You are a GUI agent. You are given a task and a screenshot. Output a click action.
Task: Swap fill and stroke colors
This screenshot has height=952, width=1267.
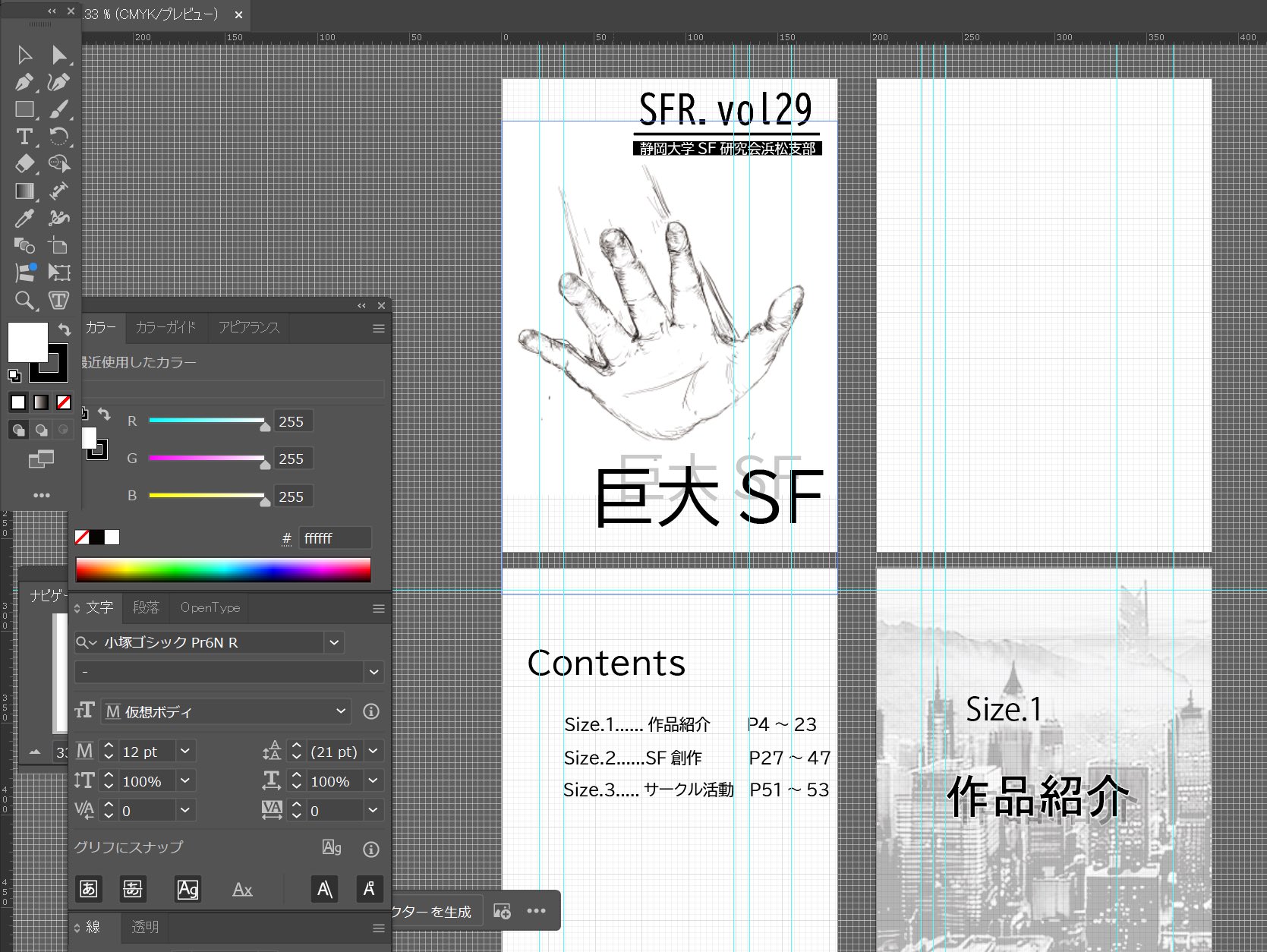65,329
